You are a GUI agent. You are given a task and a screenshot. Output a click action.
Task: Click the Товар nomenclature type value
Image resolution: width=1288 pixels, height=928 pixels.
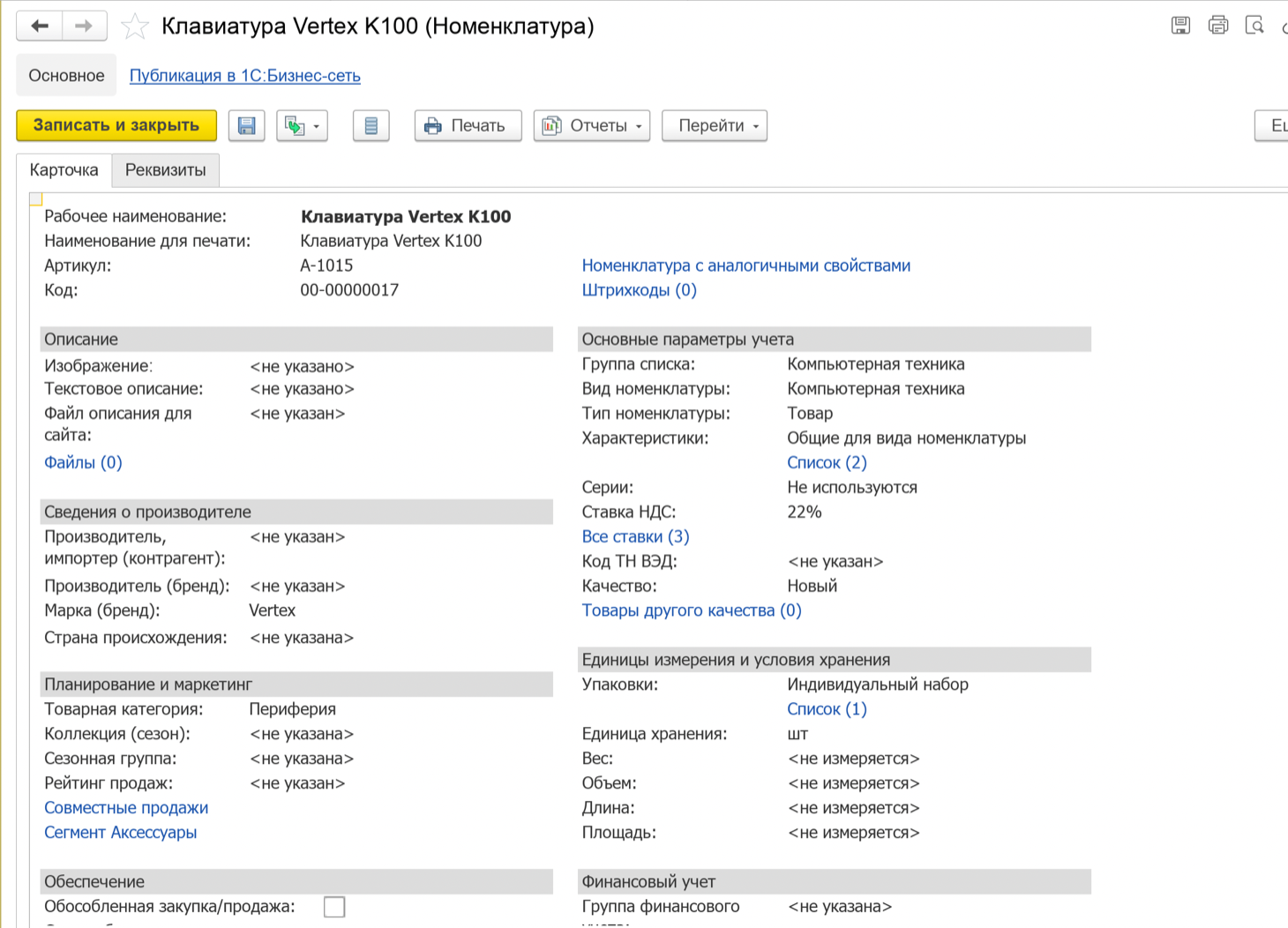pos(810,413)
